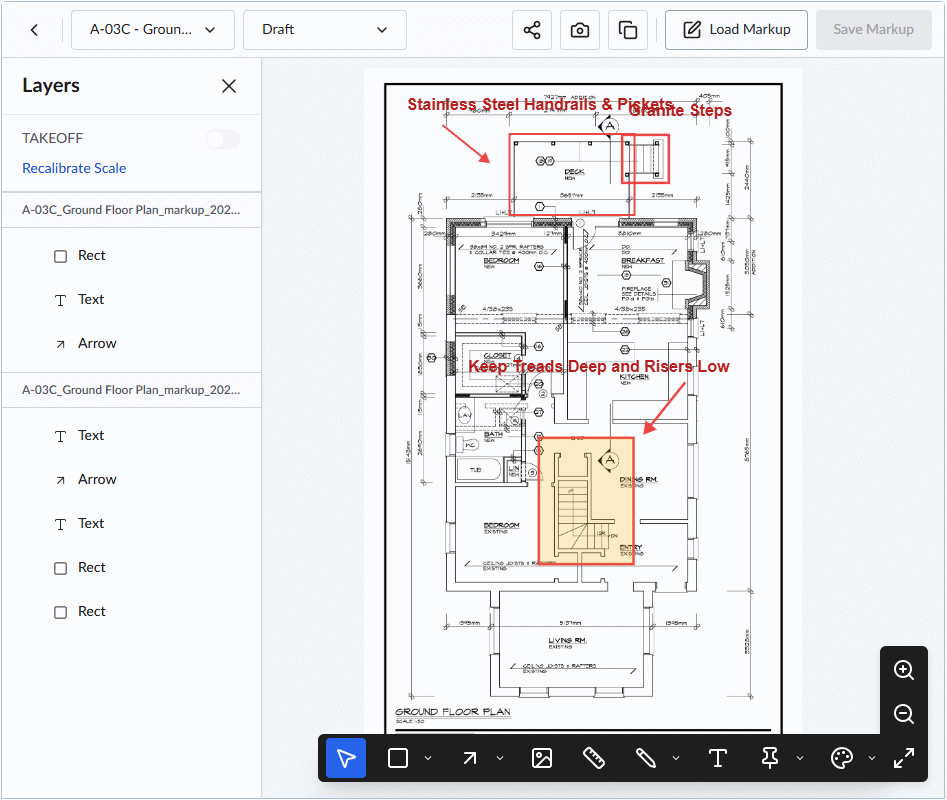Select the pencil/highlighter draw tool
This screenshot has width=947, height=800.
(x=646, y=758)
